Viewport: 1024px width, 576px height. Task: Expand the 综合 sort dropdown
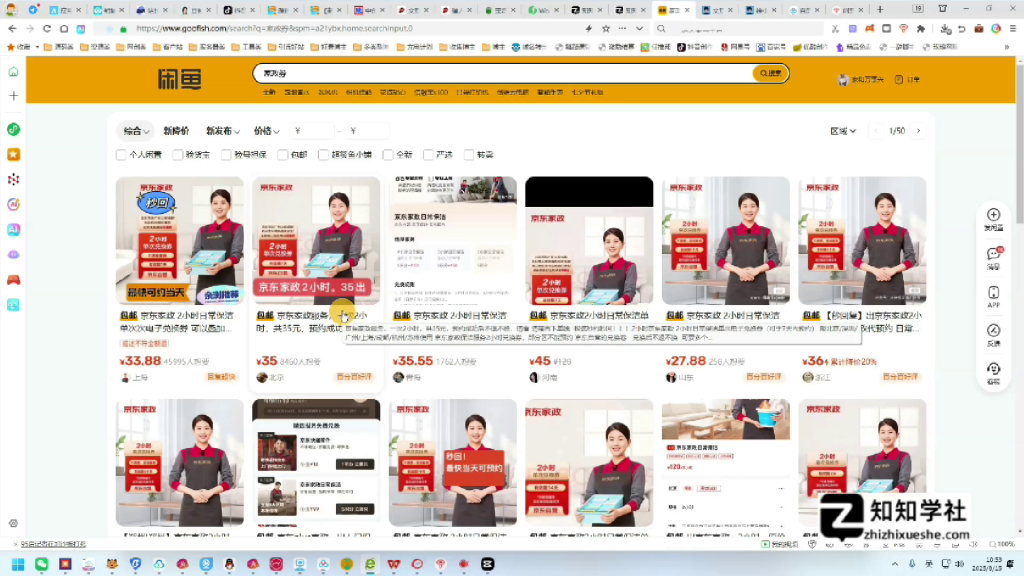[x=136, y=131]
